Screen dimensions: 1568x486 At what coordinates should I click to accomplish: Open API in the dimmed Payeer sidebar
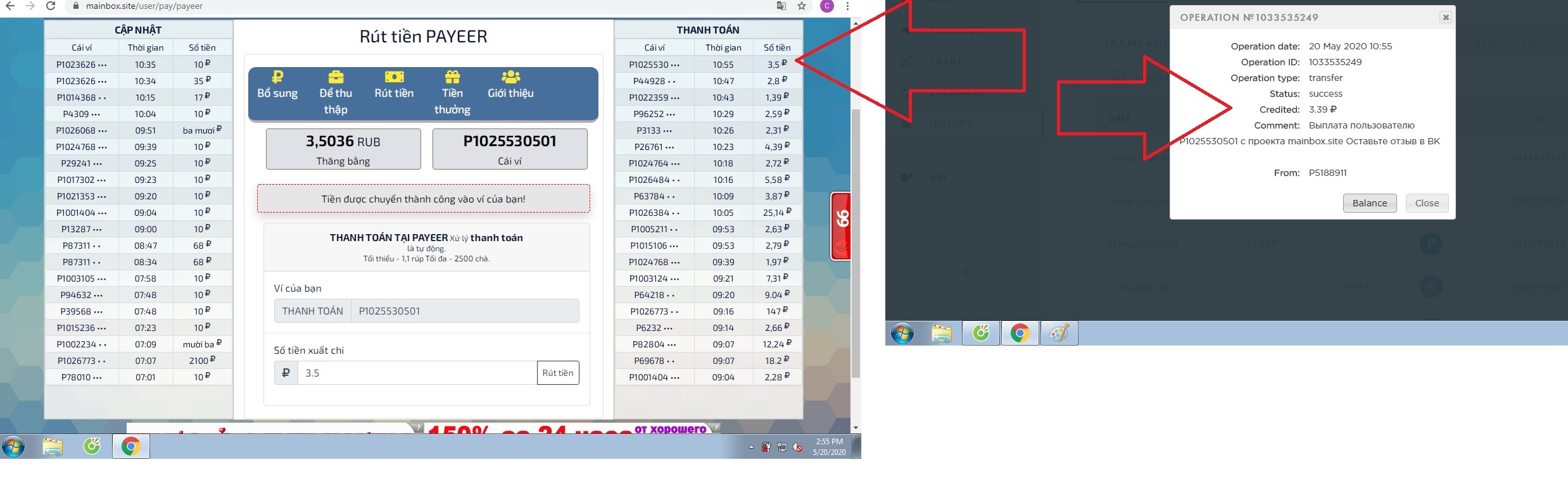938,178
